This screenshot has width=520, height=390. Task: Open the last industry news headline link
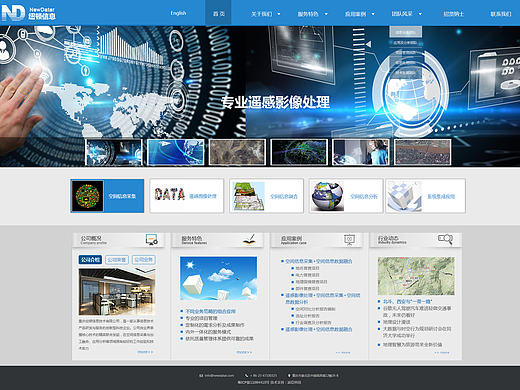pos(412,344)
